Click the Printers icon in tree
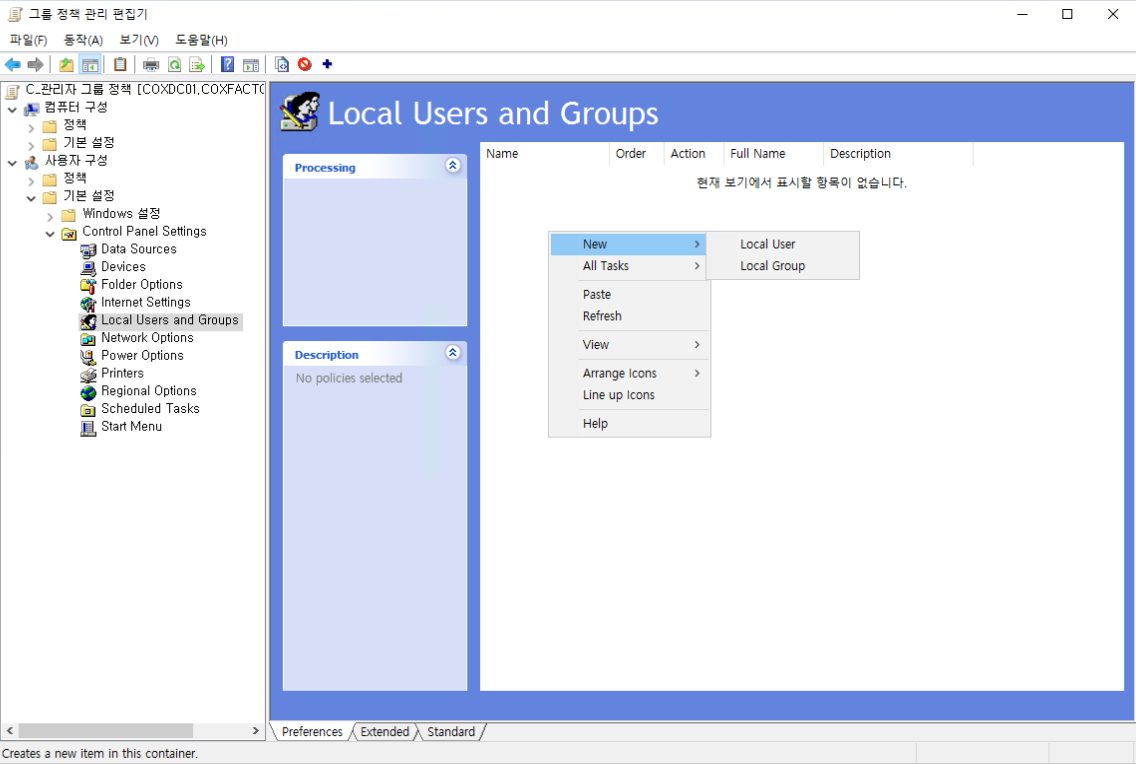1136x764 pixels. point(88,374)
